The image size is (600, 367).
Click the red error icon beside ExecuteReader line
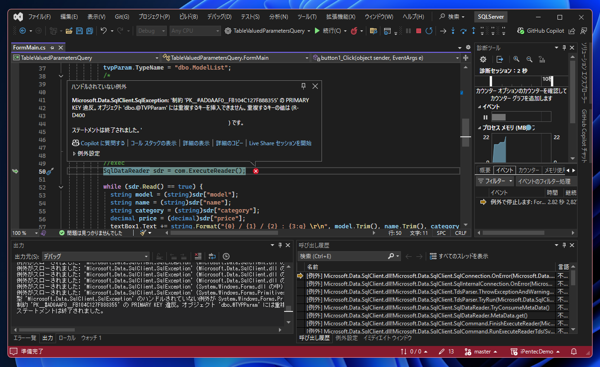256,171
